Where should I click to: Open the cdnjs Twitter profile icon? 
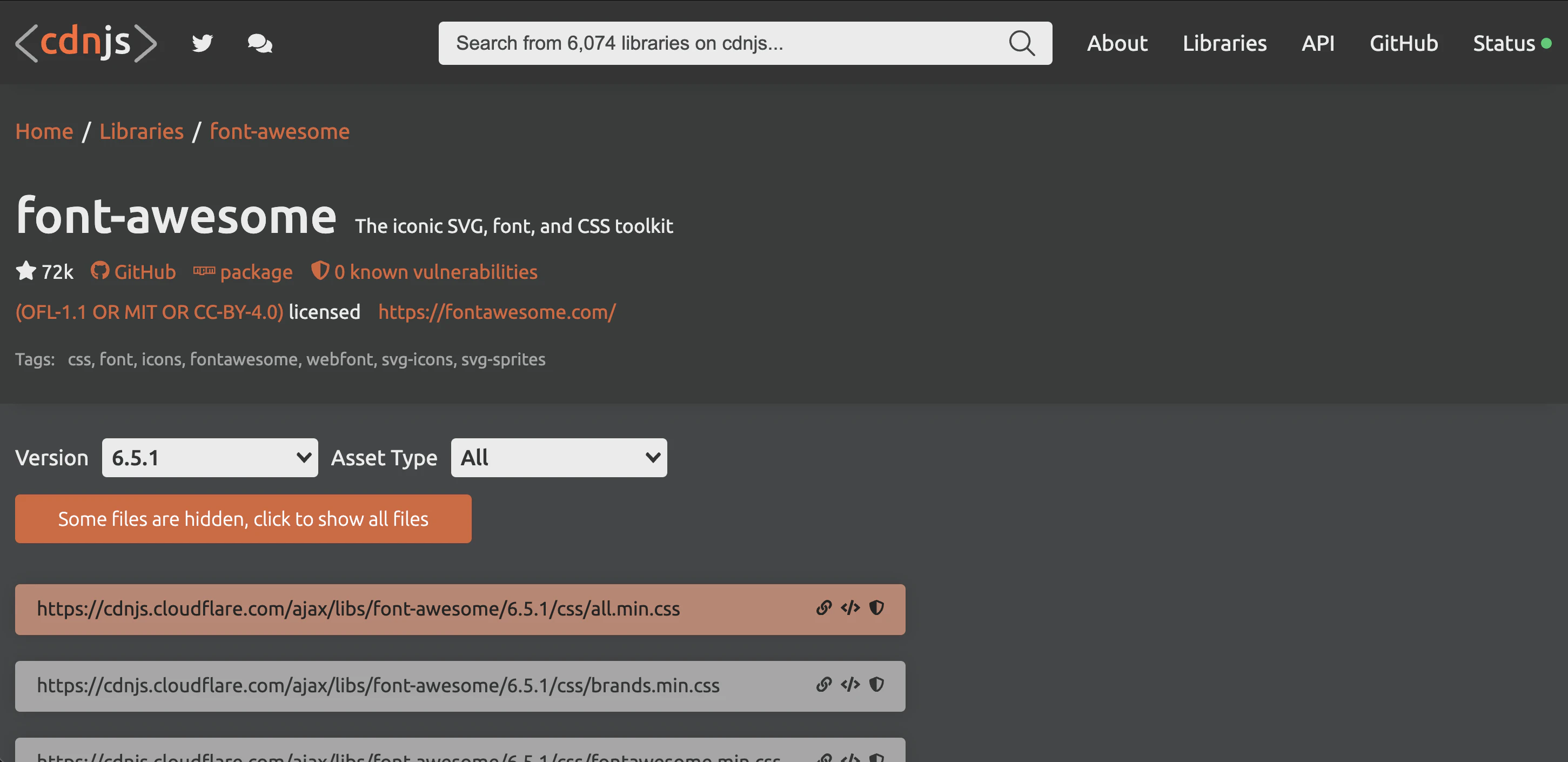coord(202,43)
